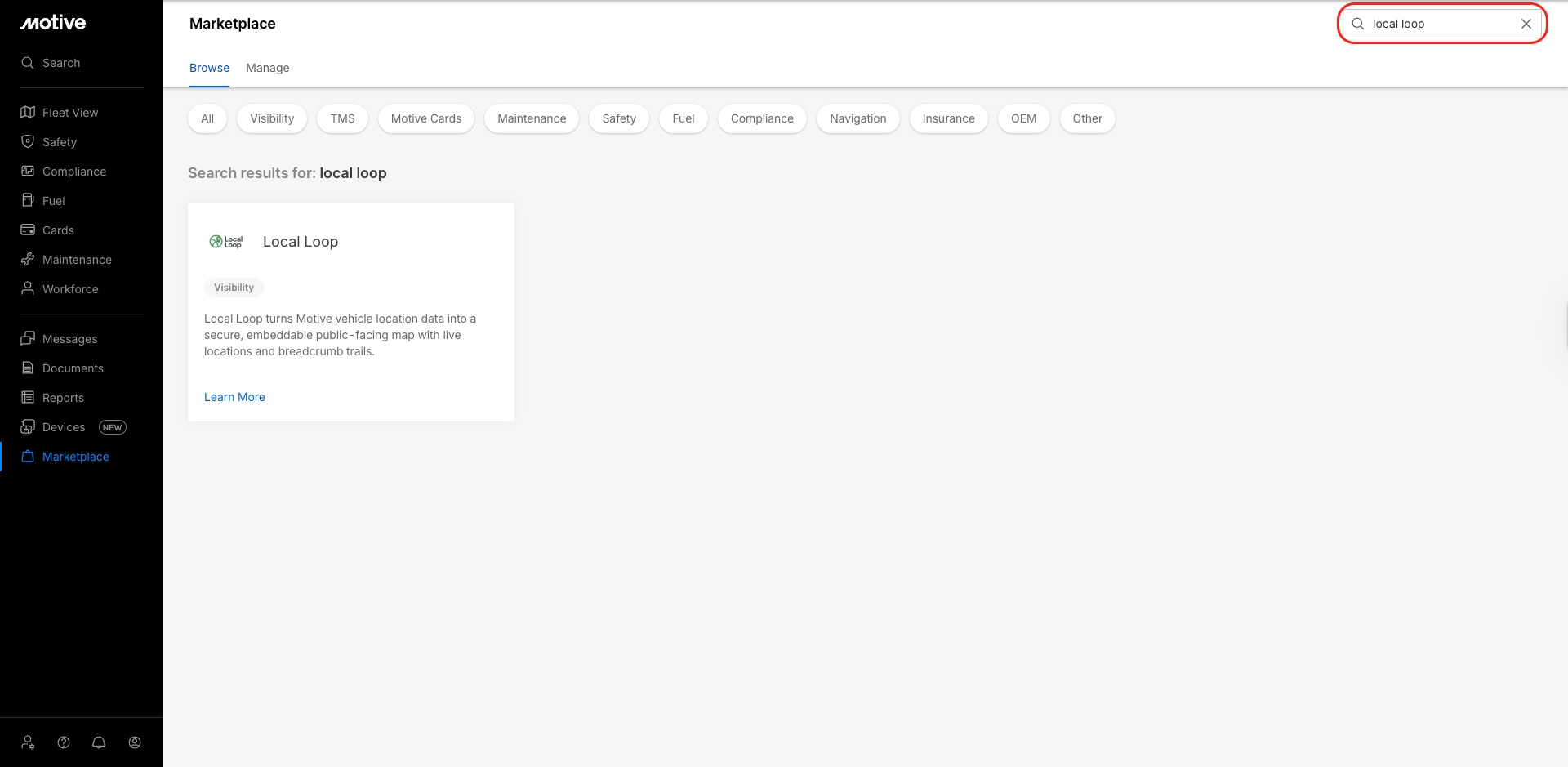Go to Compliance label in the sidebar
1568x767 pixels.
tap(74, 172)
